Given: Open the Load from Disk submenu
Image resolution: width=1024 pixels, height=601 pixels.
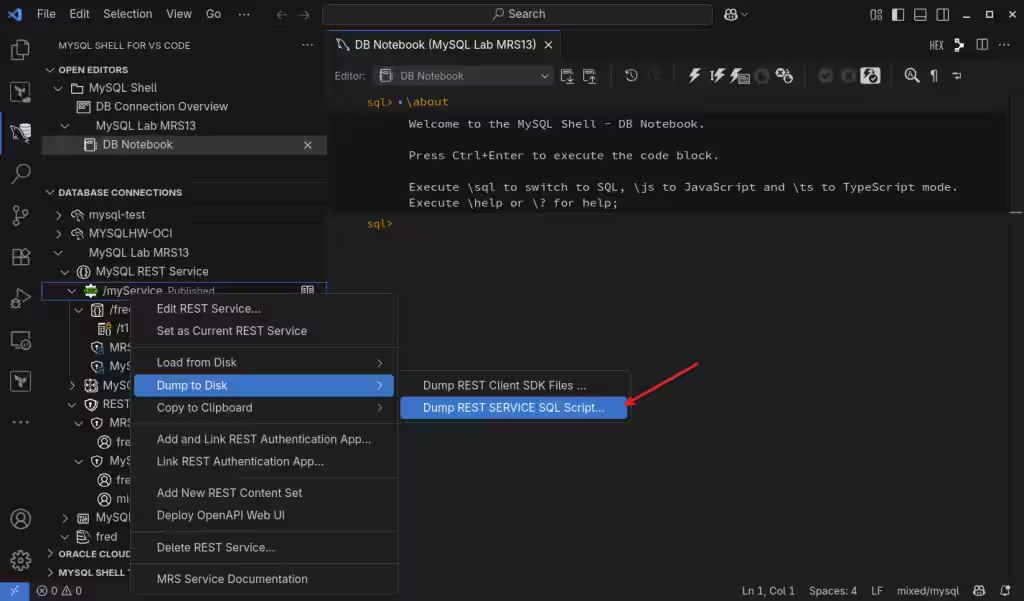Looking at the screenshot, I should coord(264,363).
